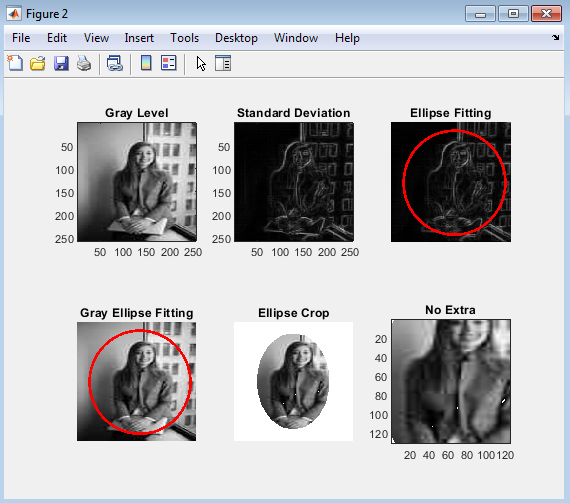Click the MATLAB logo in the title bar
Image resolution: width=570 pixels, height=503 pixels.
coord(14,14)
